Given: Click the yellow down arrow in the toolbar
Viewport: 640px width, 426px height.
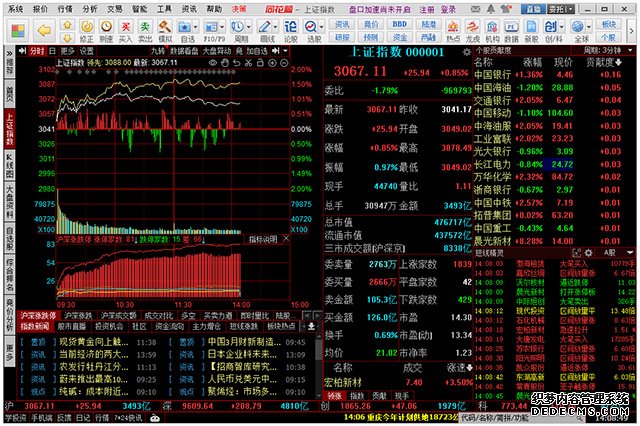Looking at the screenshot, I should click(67, 38).
